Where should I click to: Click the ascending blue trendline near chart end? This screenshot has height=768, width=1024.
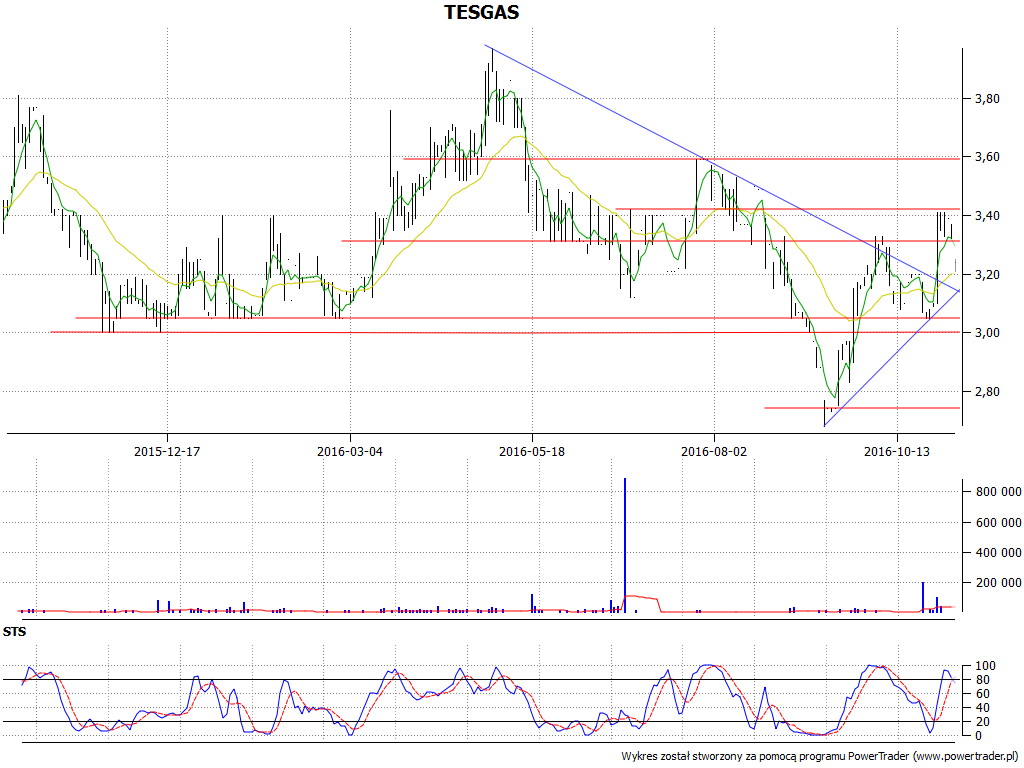coord(892,359)
